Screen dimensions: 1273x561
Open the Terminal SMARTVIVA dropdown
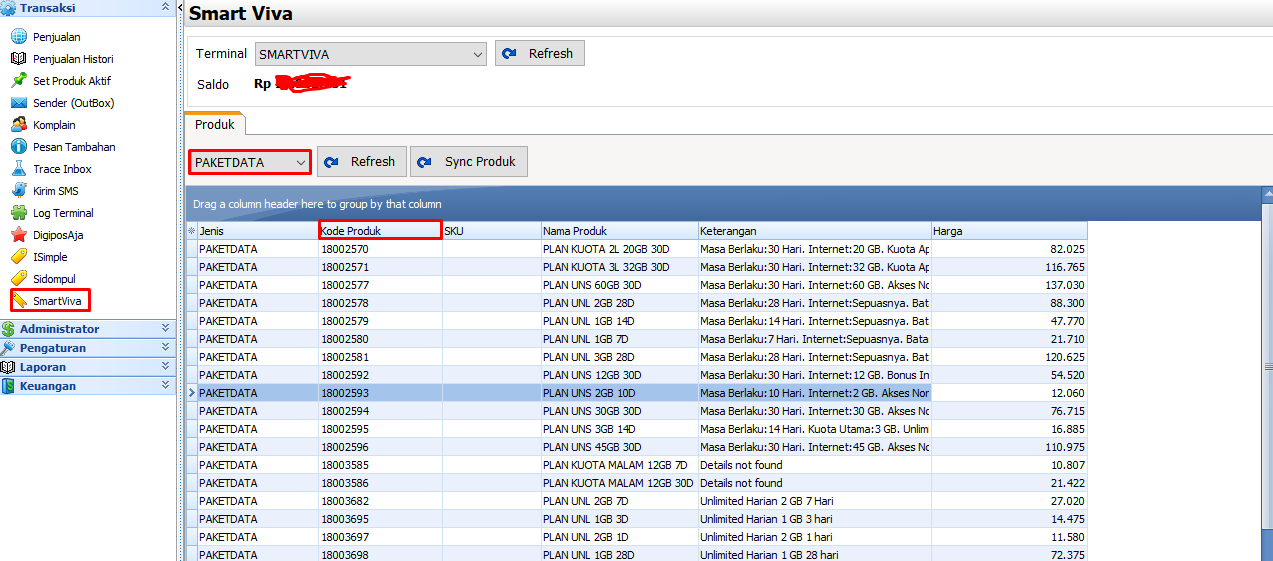371,54
